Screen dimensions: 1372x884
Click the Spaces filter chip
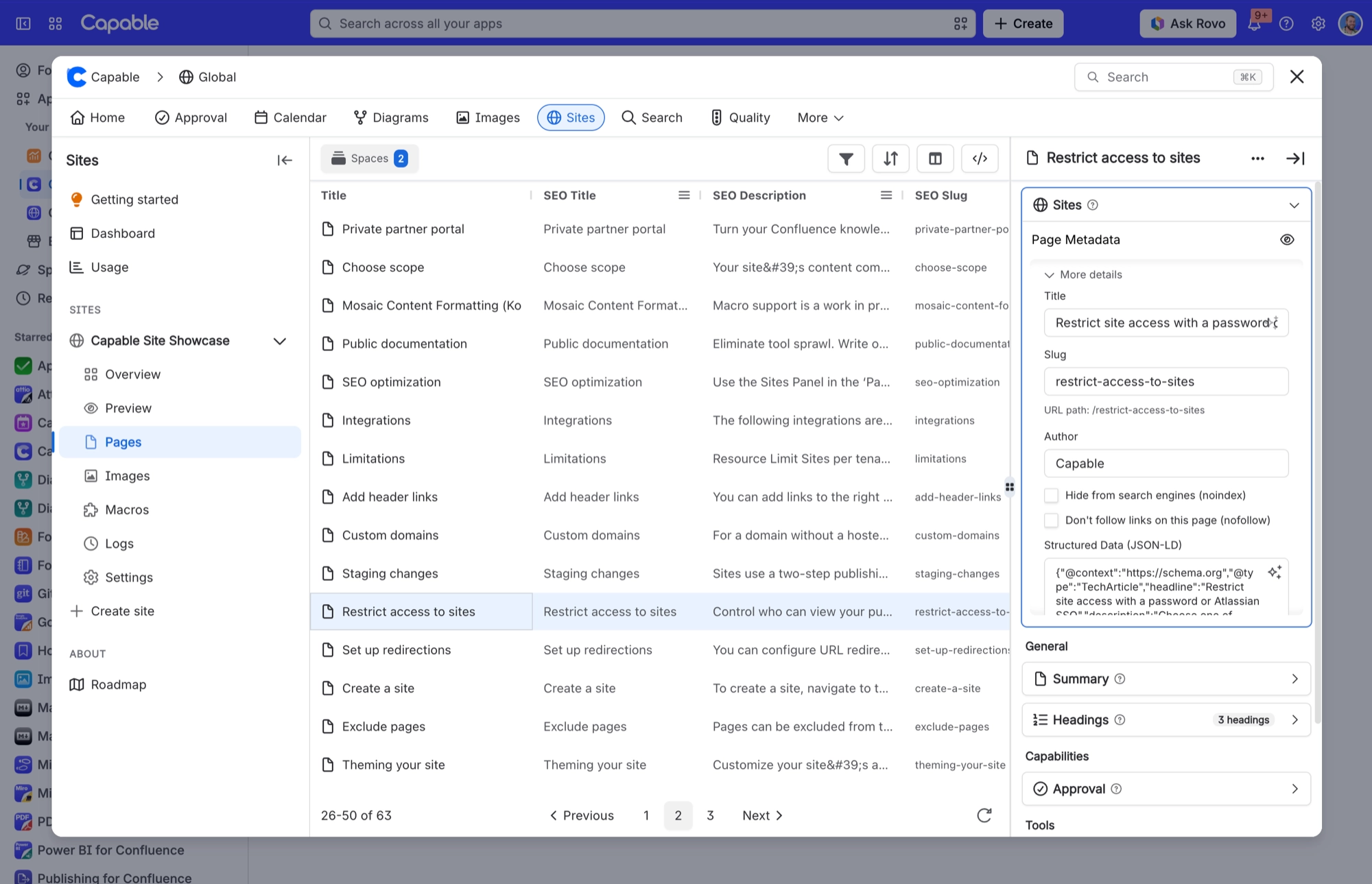click(369, 158)
